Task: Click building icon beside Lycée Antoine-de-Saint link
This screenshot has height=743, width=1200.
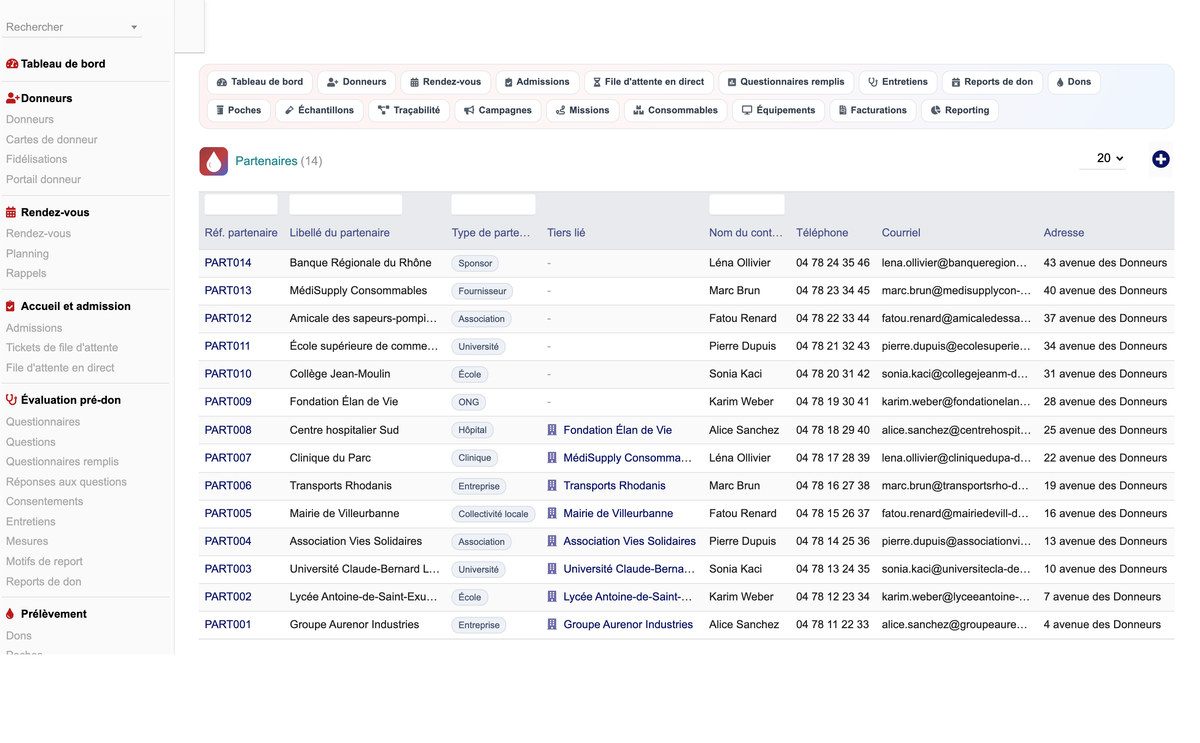Action: (x=552, y=597)
